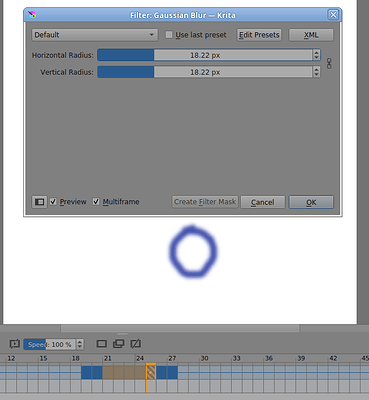Click the blue frame cell at frame 19
369x400 pixels.
(86, 372)
